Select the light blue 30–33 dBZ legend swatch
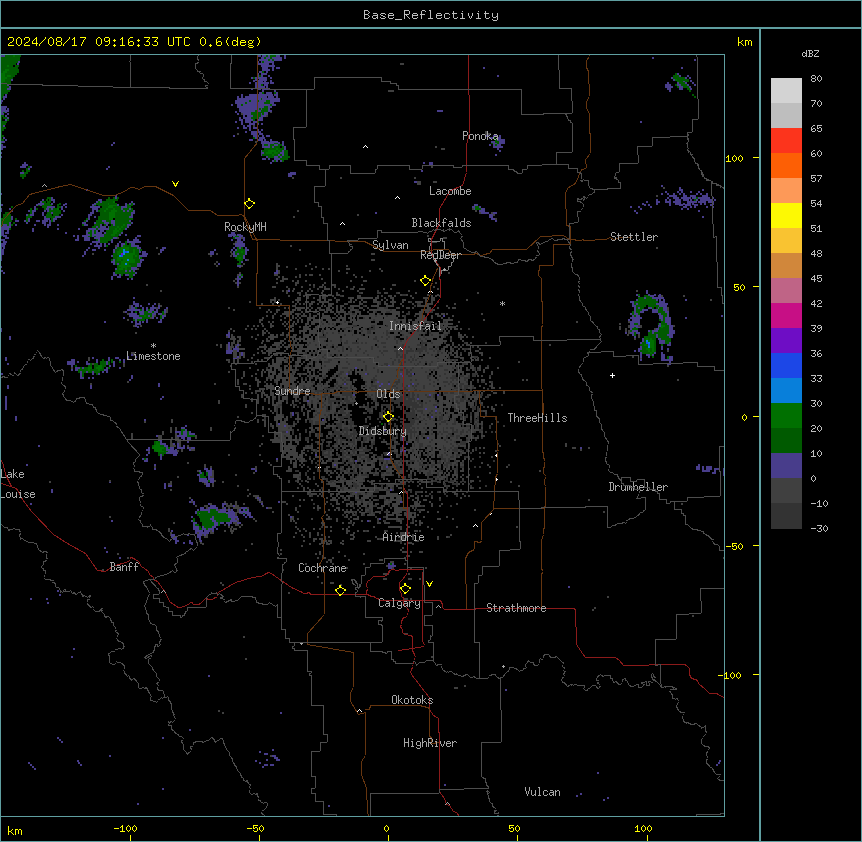This screenshot has height=842, width=862. point(786,391)
